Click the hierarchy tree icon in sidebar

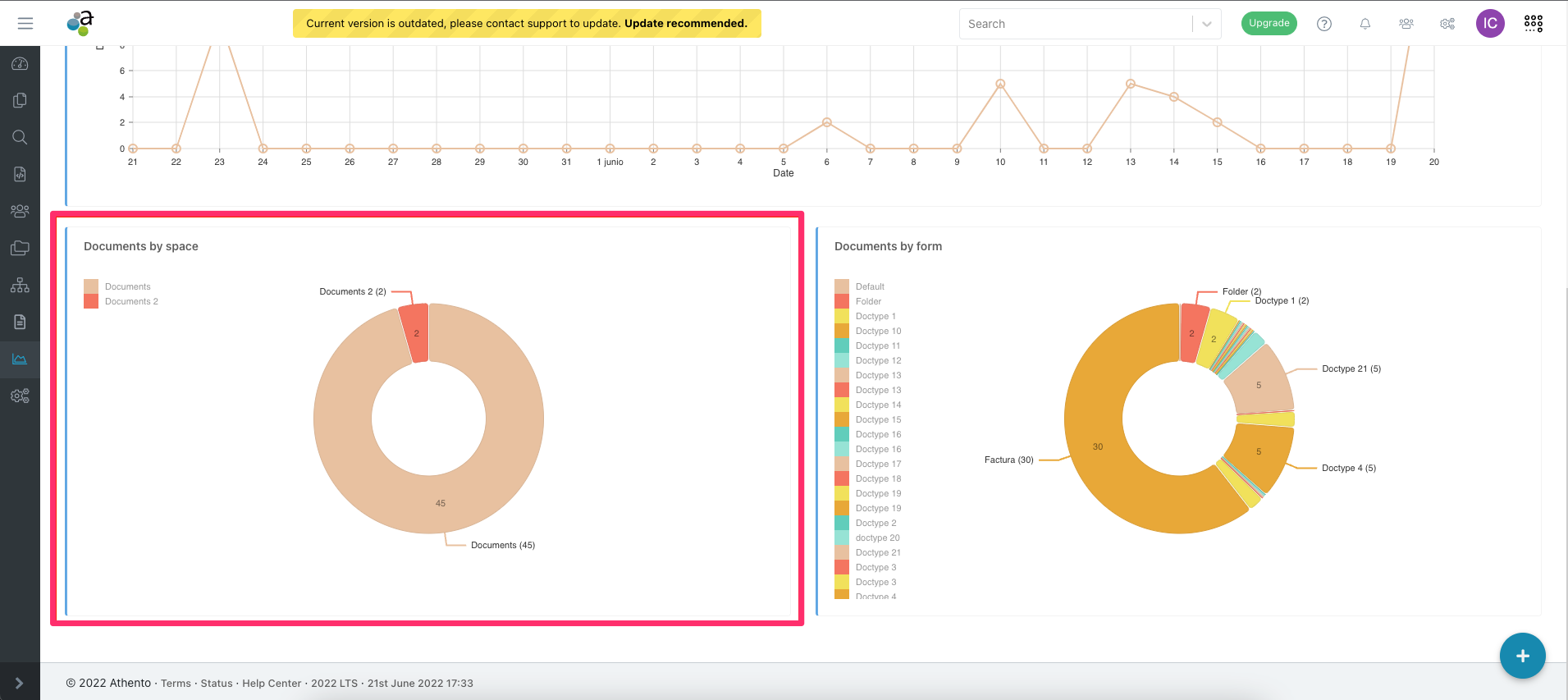tap(20, 285)
